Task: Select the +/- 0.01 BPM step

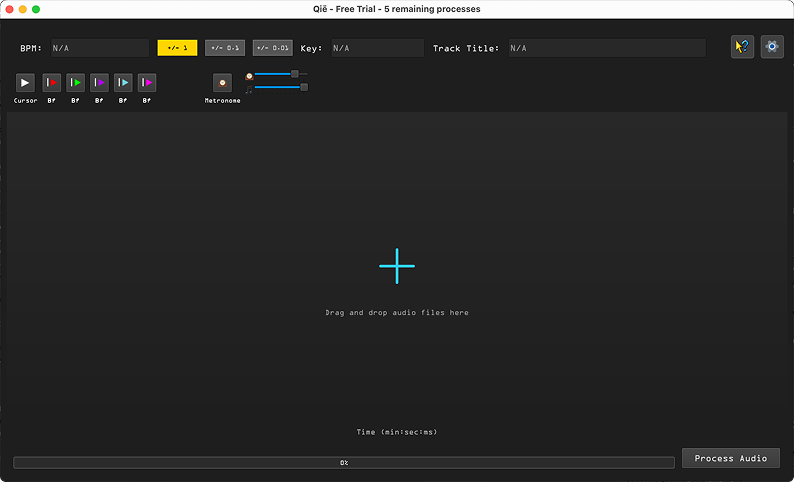Action: 272,48
